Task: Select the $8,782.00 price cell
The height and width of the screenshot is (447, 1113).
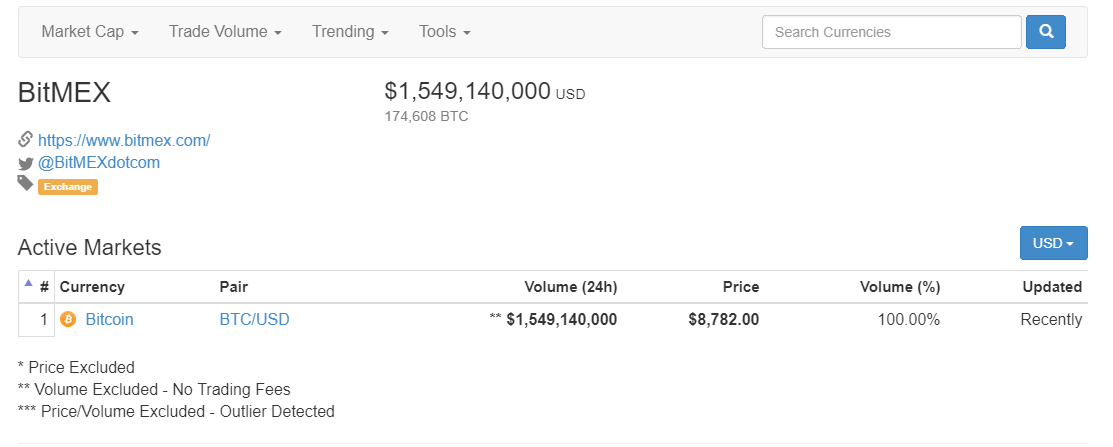Action: 723,320
